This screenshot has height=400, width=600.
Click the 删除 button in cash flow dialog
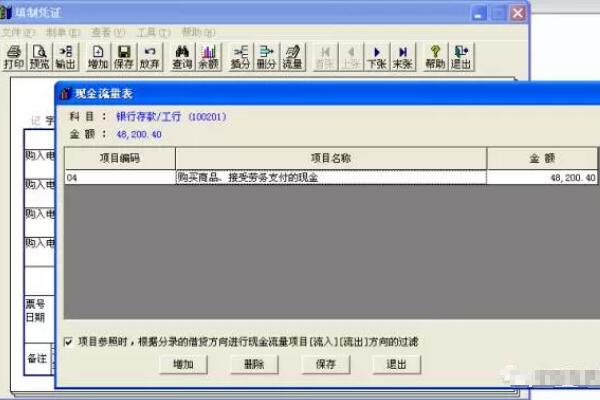pyautogui.click(x=254, y=364)
